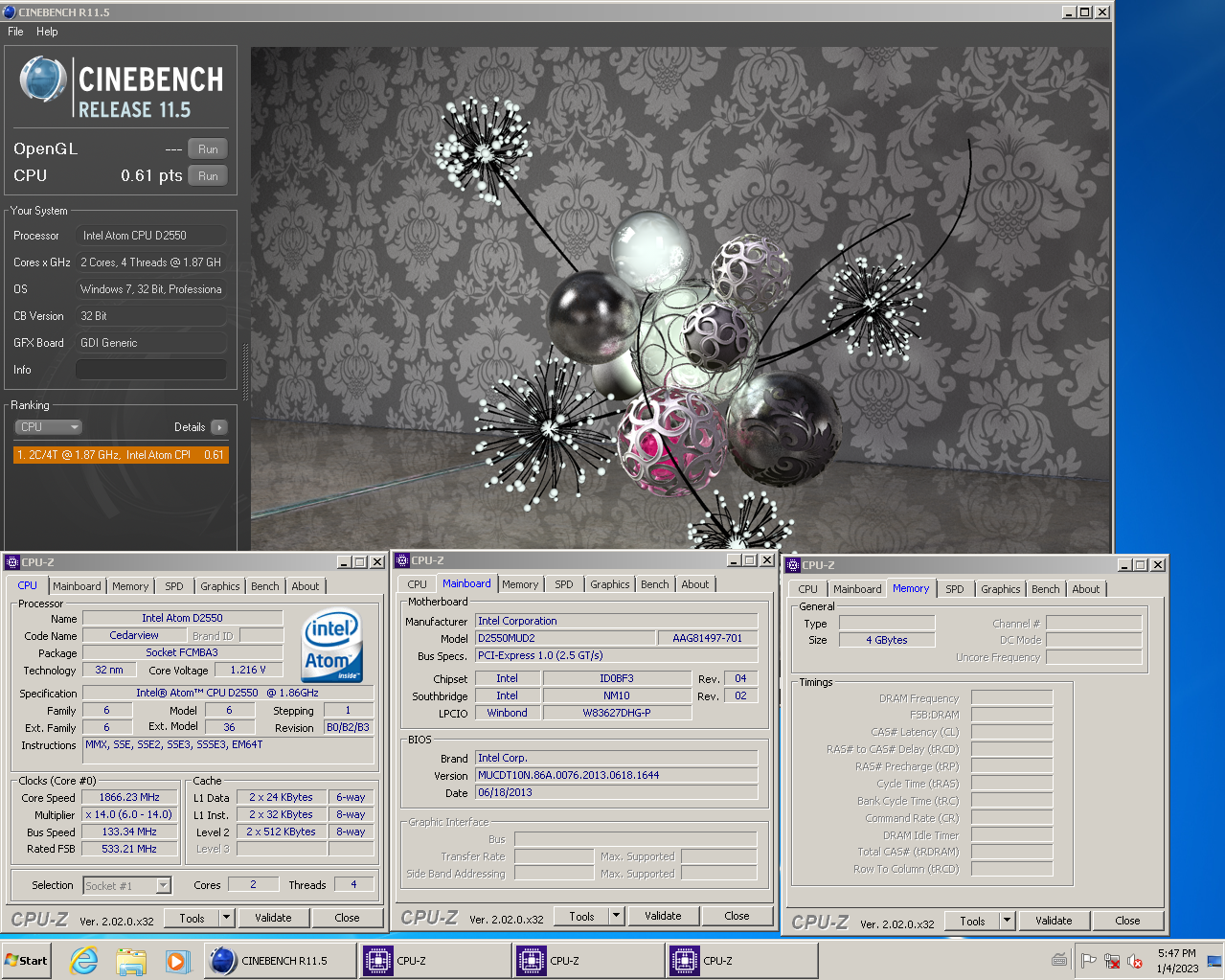Open Memory tab in CPU-Z Mainboard window
The image size is (1225, 980).
click(x=520, y=584)
